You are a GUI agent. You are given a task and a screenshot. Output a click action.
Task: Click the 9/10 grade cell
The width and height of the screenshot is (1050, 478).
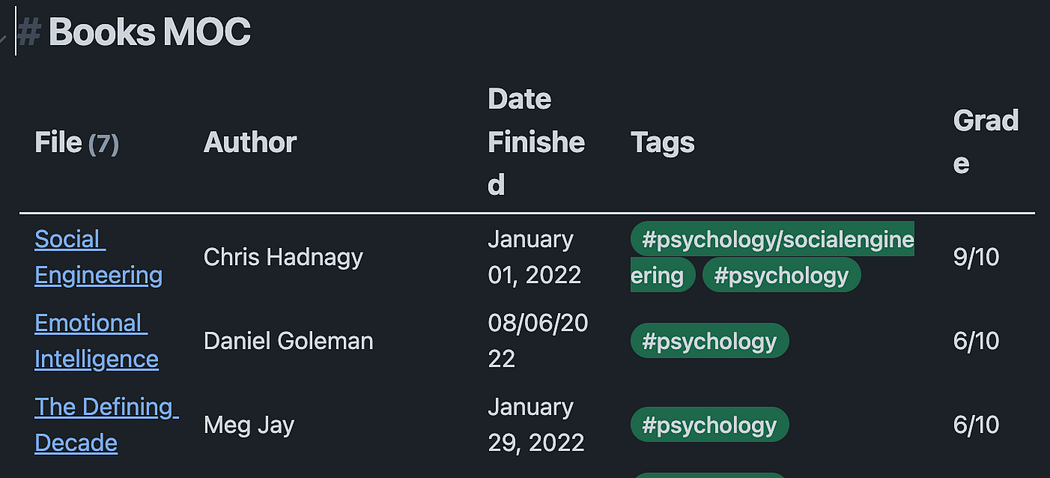[976, 257]
